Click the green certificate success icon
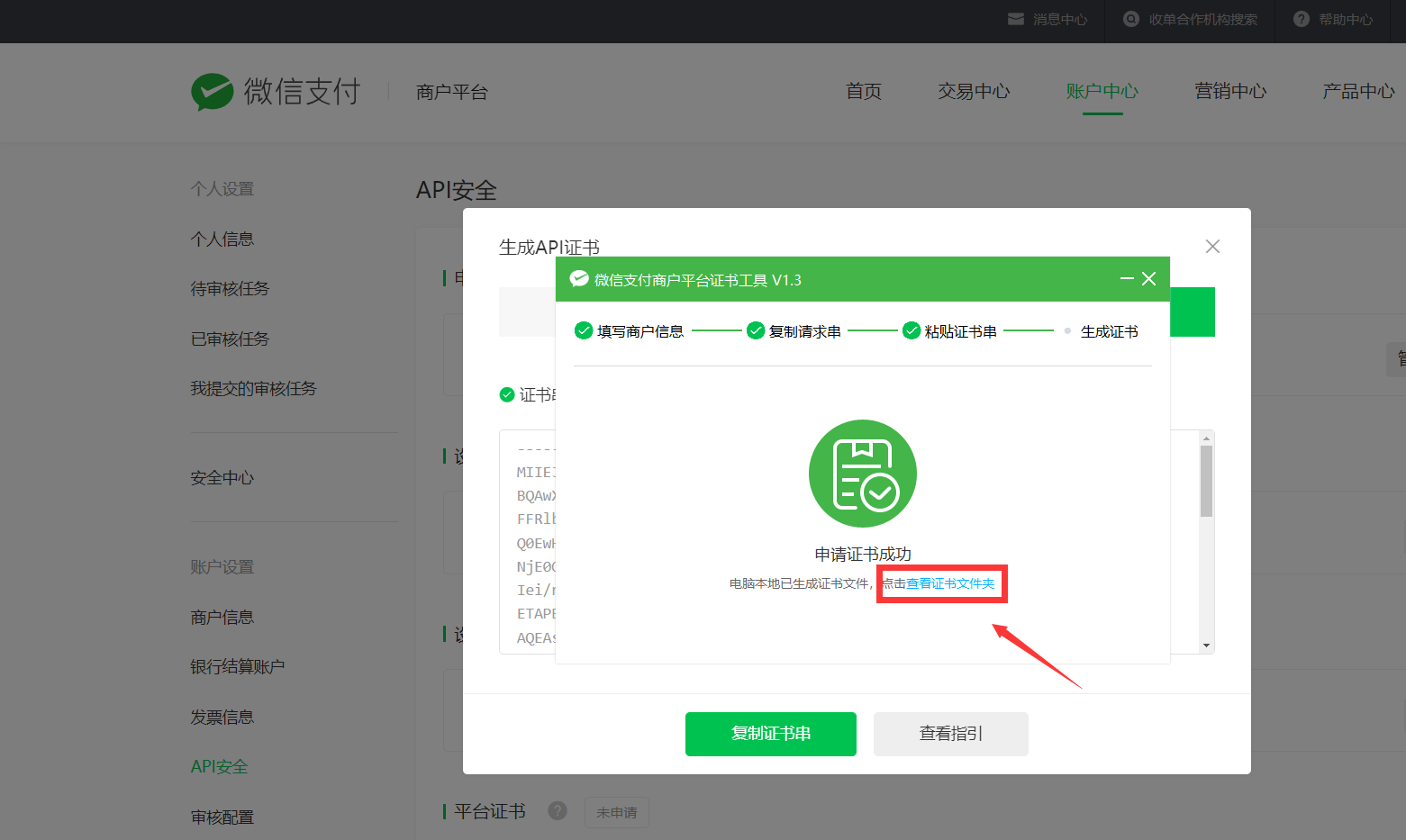 pyautogui.click(x=862, y=474)
